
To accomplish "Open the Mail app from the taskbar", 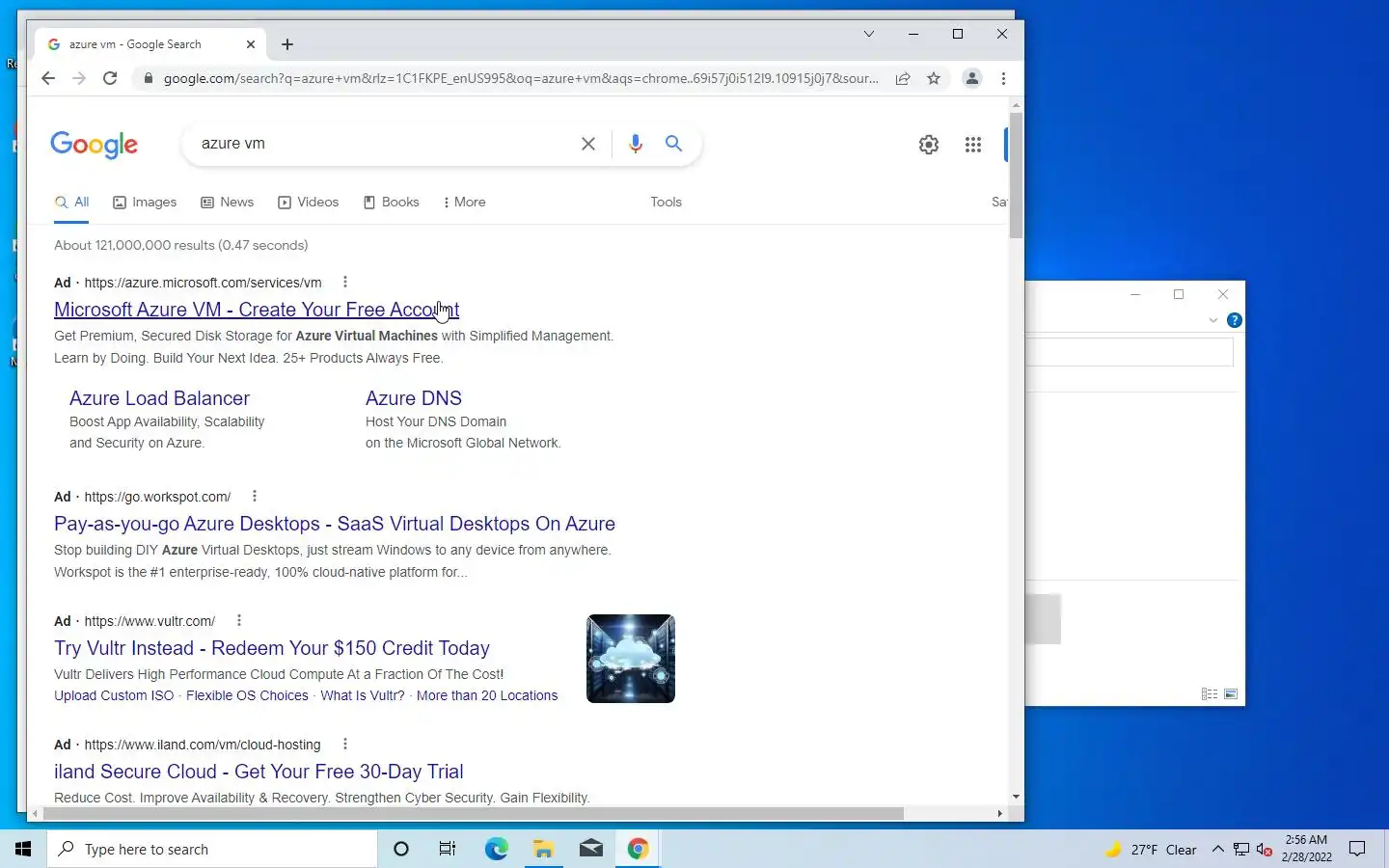I will tap(591, 849).
